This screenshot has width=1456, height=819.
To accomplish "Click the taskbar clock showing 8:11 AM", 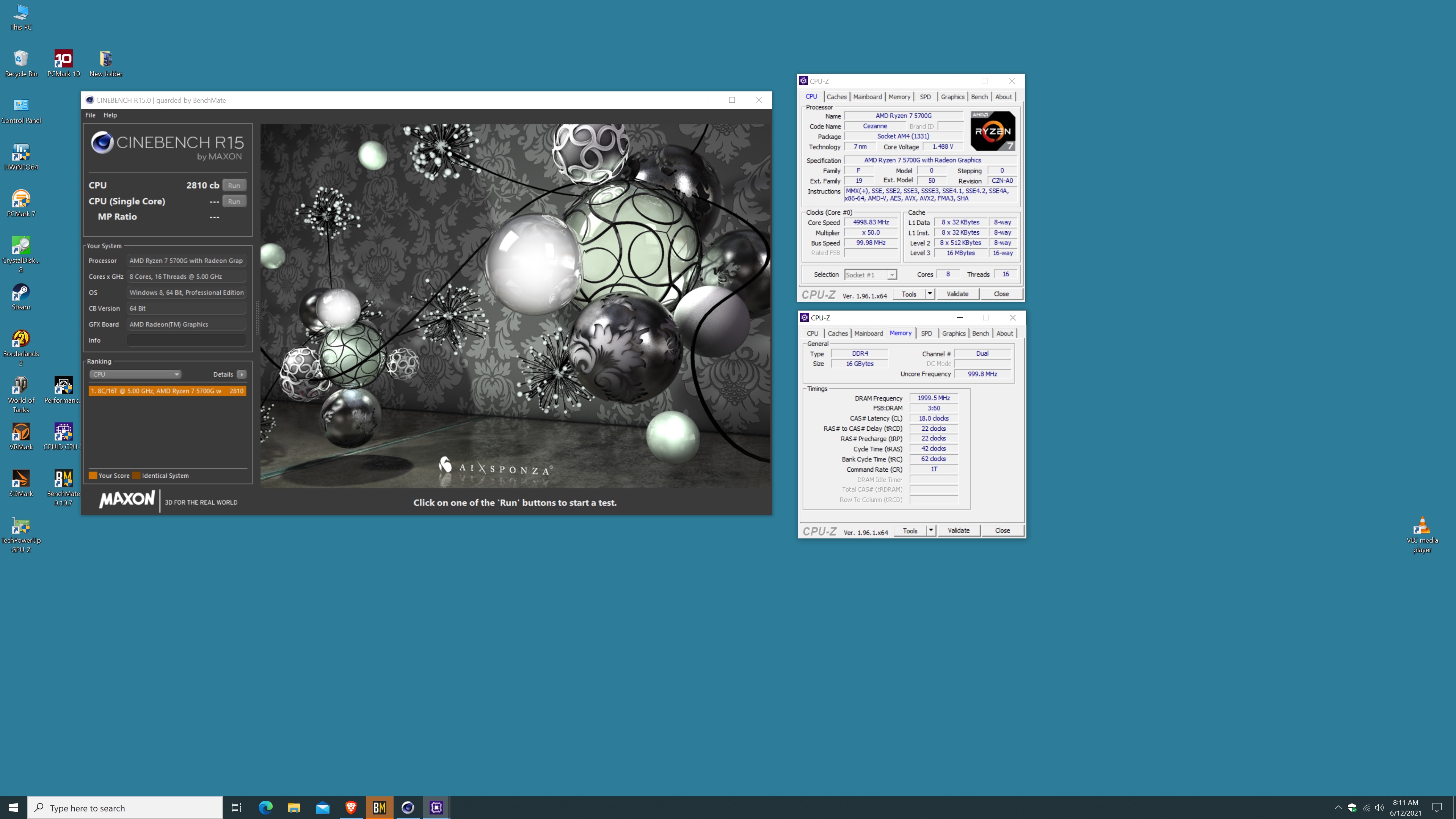I will point(1405,808).
